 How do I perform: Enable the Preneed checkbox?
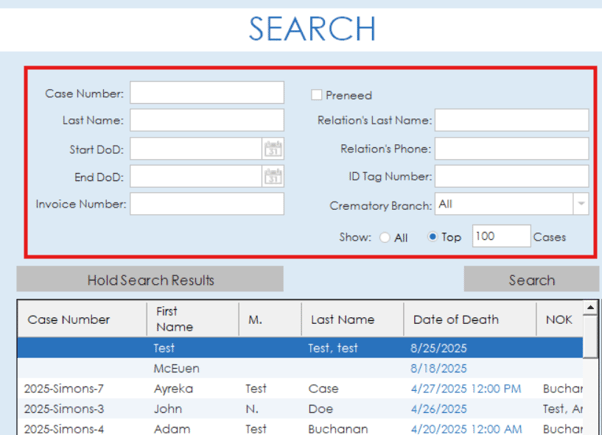(x=317, y=95)
